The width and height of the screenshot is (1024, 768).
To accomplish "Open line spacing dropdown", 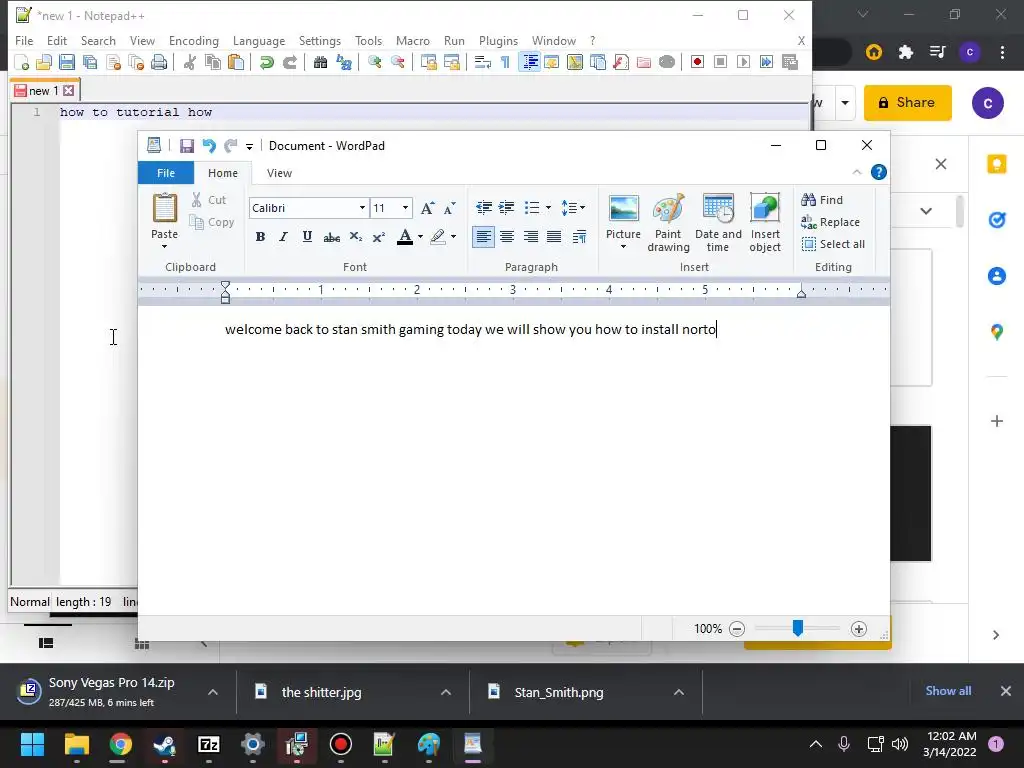I will pos(573,208).
